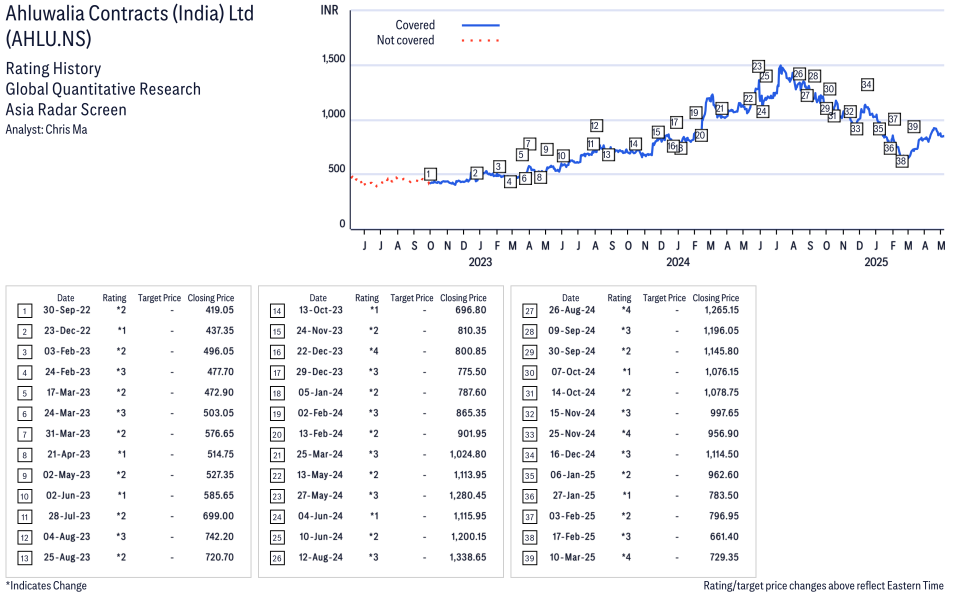The image size is (955, 593).
Task: Click chart marker 12 above the price line
Action: 596,125
